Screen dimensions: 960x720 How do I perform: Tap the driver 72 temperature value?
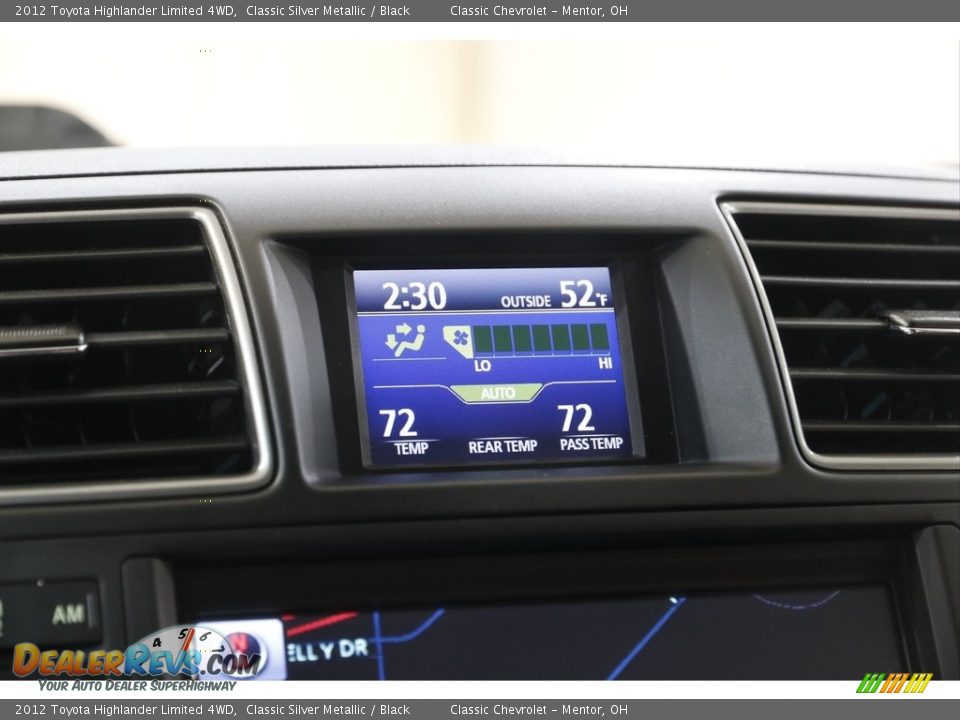click(x=398, y=423)
